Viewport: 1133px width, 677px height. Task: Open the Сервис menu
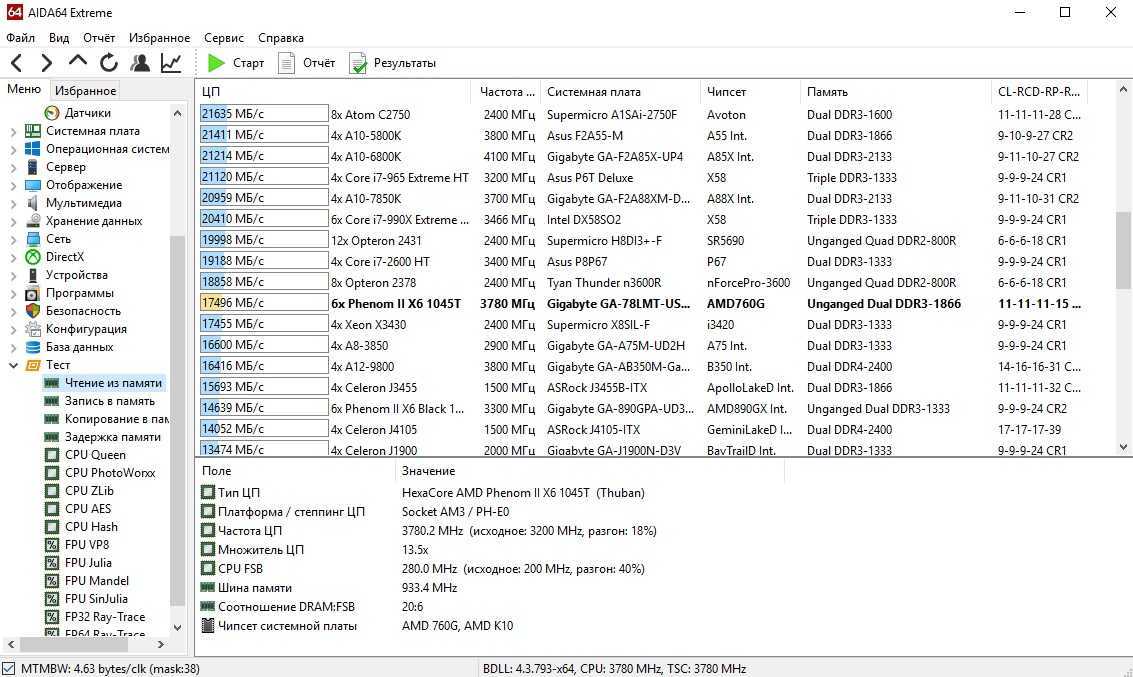[x=223, y=38]
